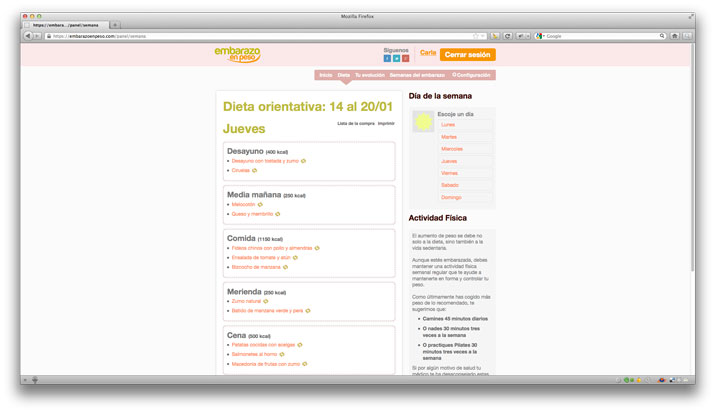
Task: Choose Domingo from the day list
Action: (x=452, y=197)
